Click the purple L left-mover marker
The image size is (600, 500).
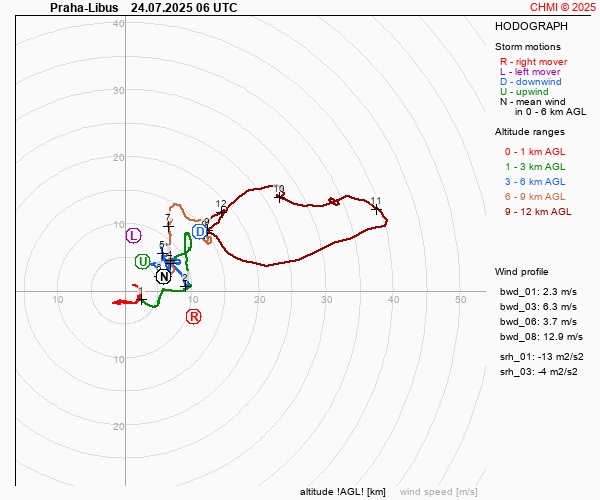pyautogui.click(x=134, y=235)
